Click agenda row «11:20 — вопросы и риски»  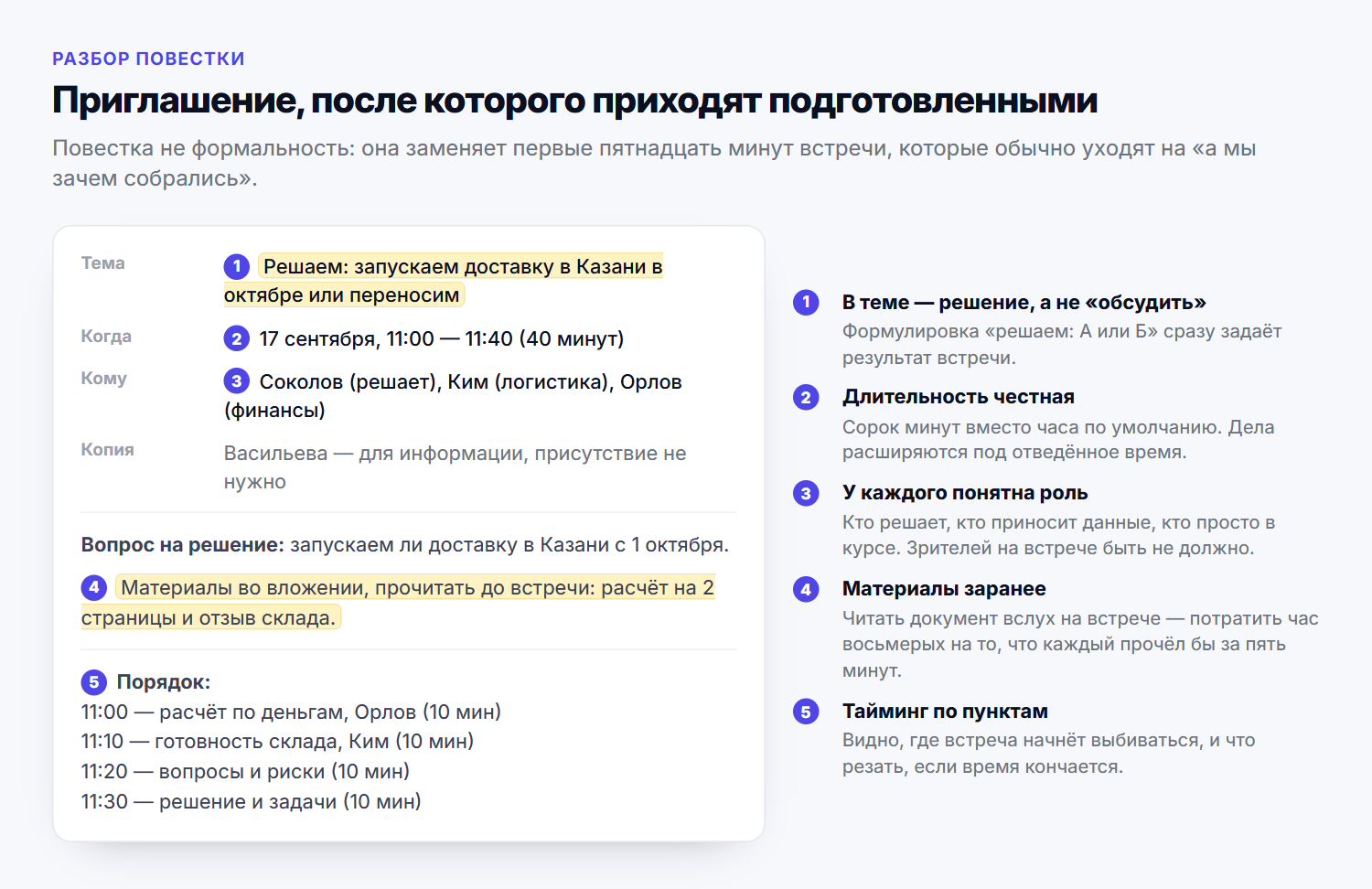[245, 772]
